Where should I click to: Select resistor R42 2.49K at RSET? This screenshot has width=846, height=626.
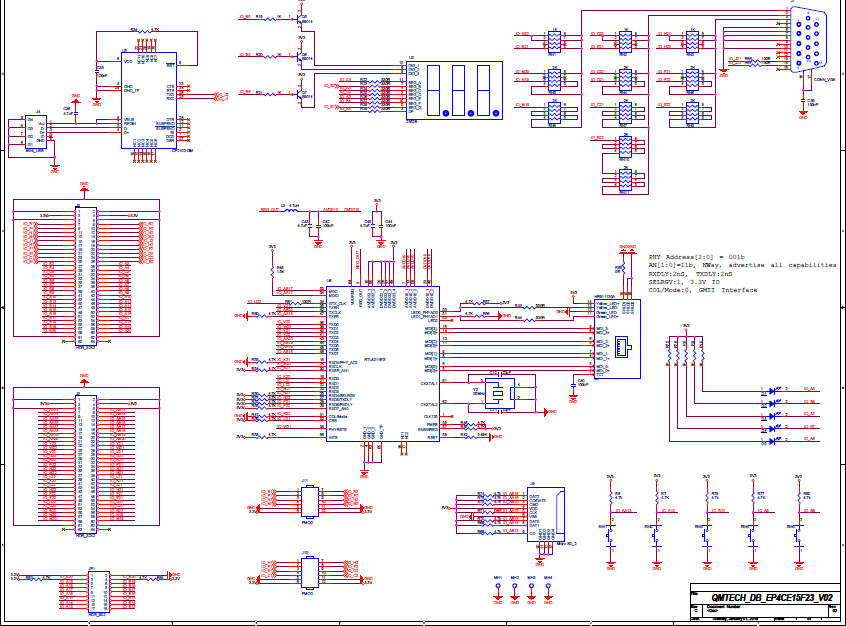pyautogui.click(x=471, y=437)
